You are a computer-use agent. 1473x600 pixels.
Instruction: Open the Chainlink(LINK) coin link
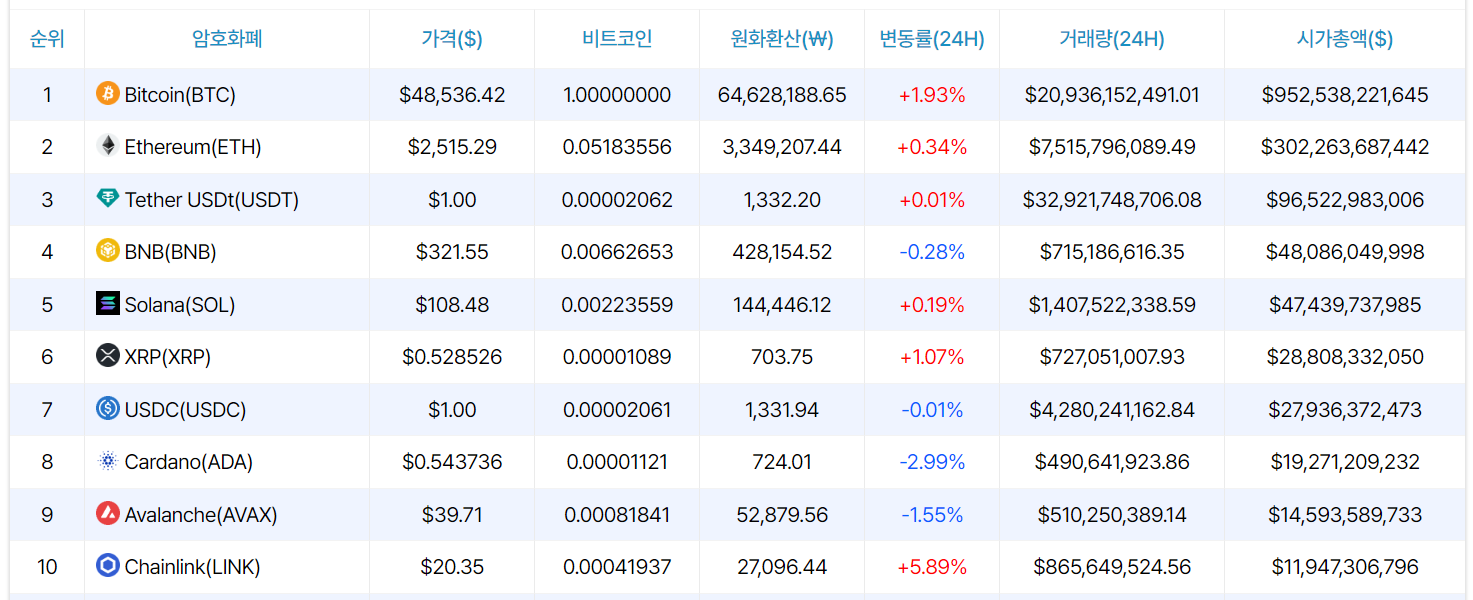pos(193,567)
